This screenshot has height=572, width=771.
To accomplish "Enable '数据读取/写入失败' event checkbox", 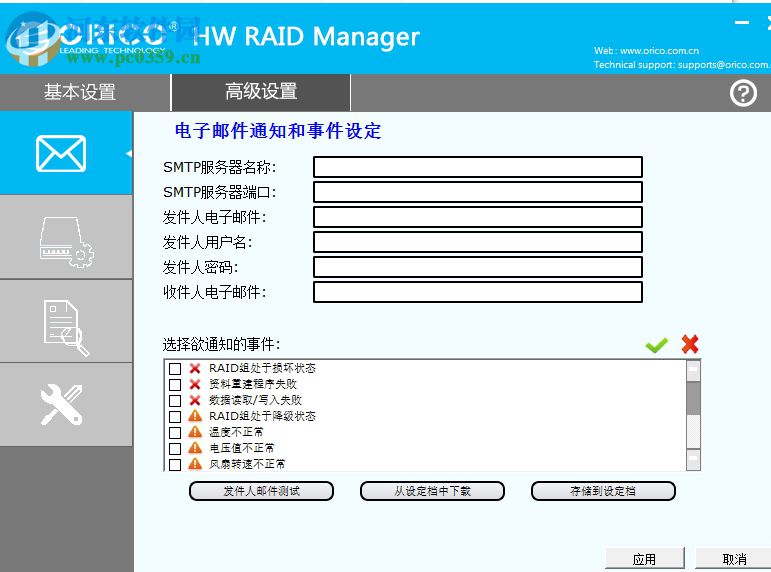I will (175, 400).
